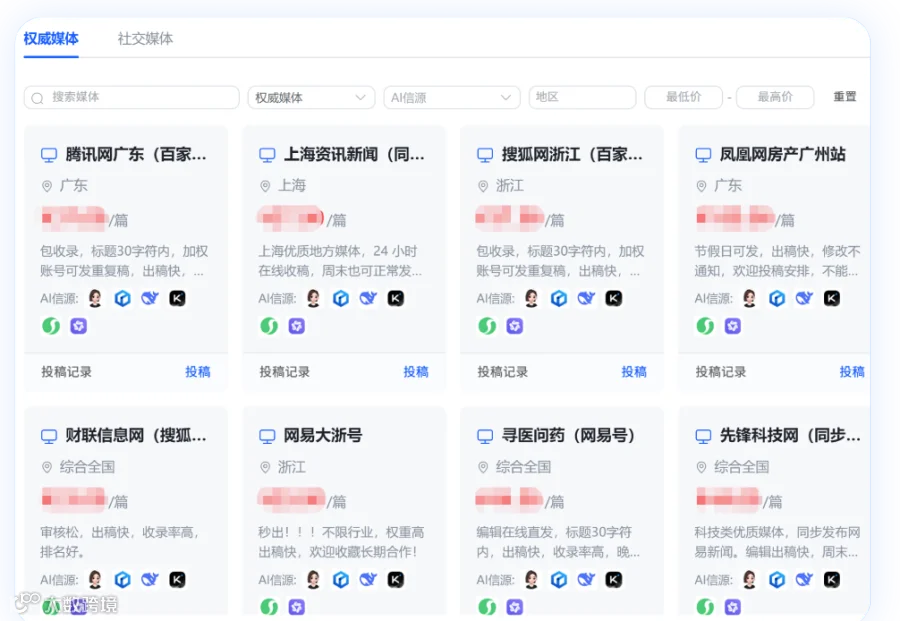Click the blue hexagon AI source icon on 腾讯网广东 card
Viewport: 900px width, 621px height.
122,298
